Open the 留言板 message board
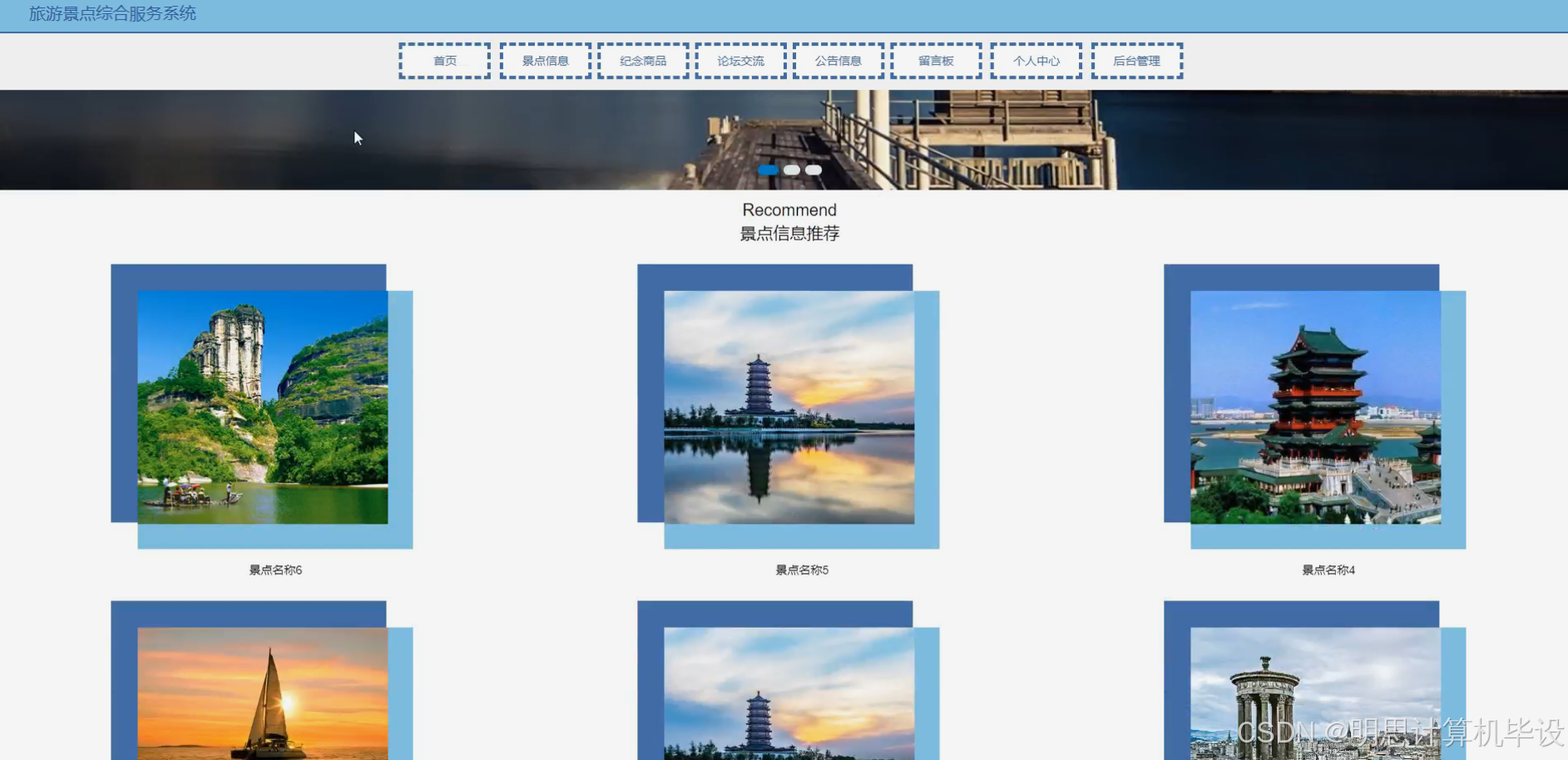Screen dimensions: 1568x760 coord(936,60)
